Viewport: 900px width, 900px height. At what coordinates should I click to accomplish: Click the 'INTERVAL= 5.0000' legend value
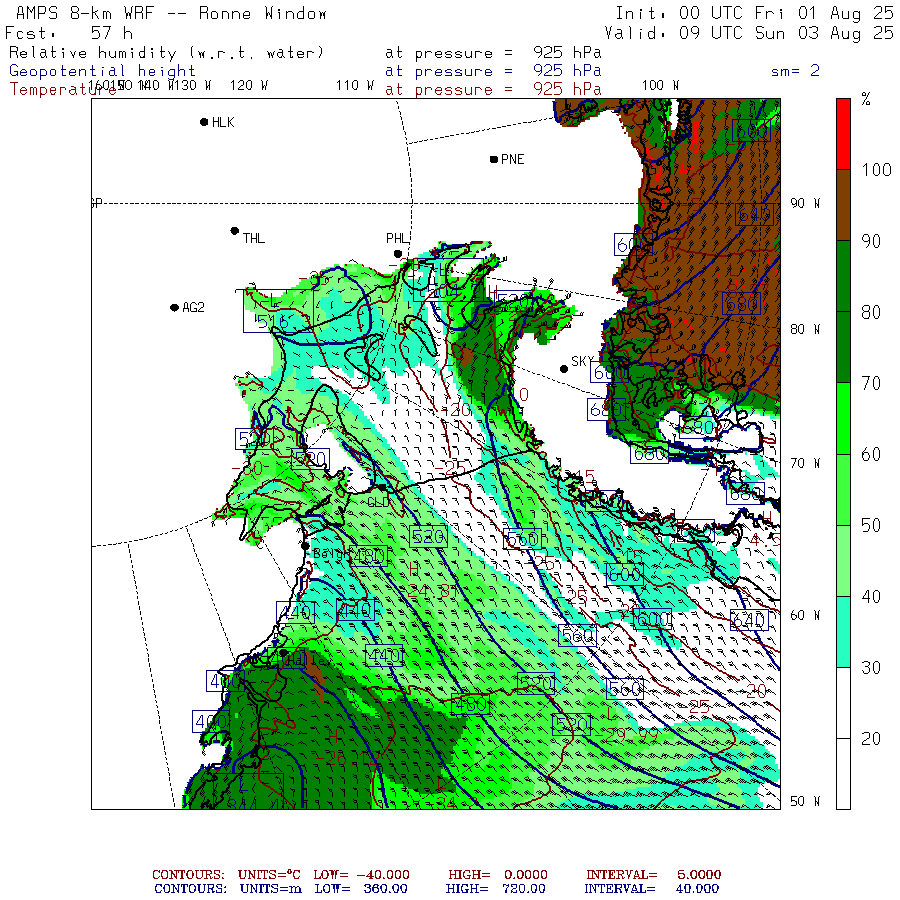click(x=654, y=875)
